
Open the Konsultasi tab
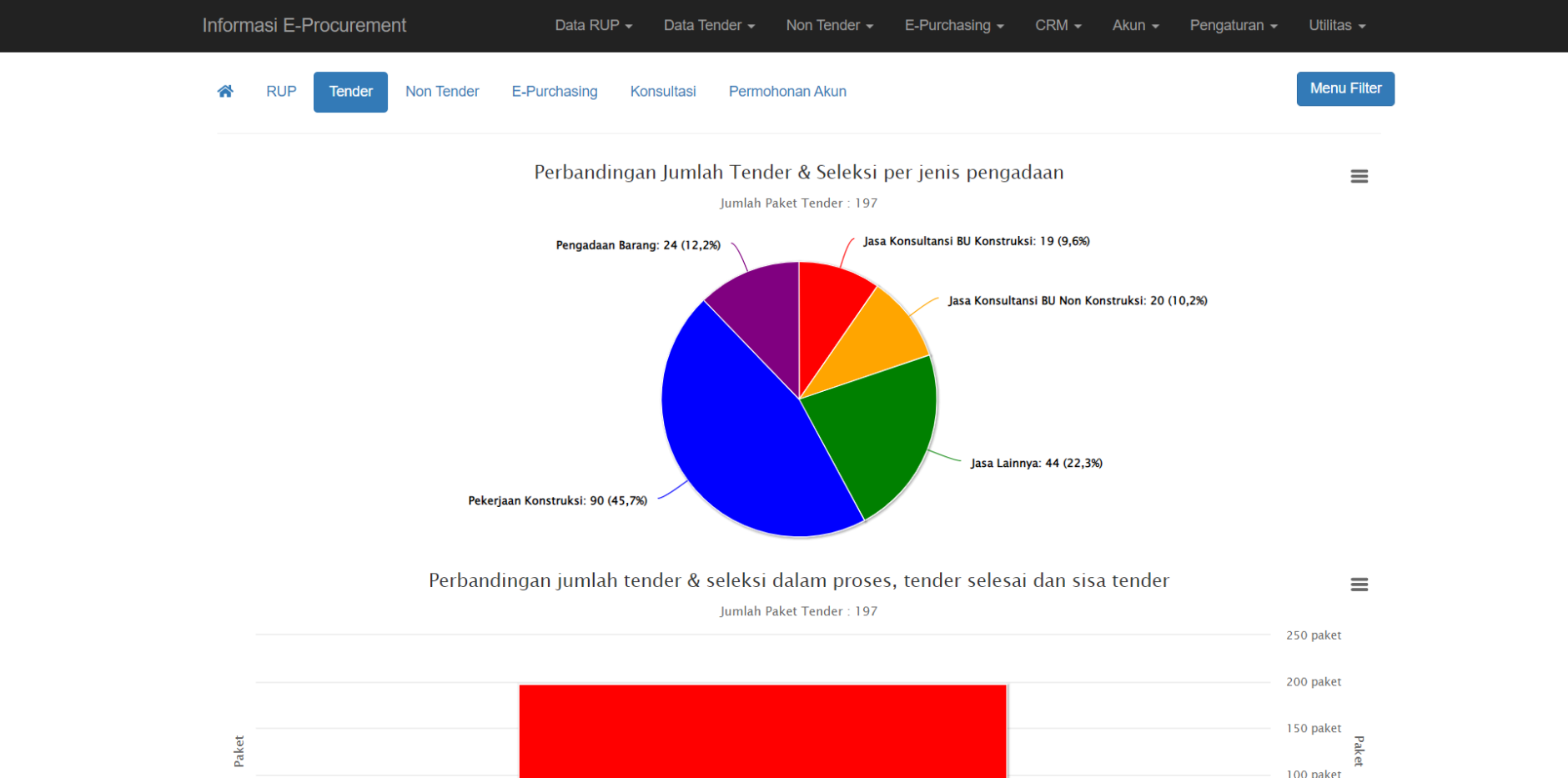pos(663,91)
